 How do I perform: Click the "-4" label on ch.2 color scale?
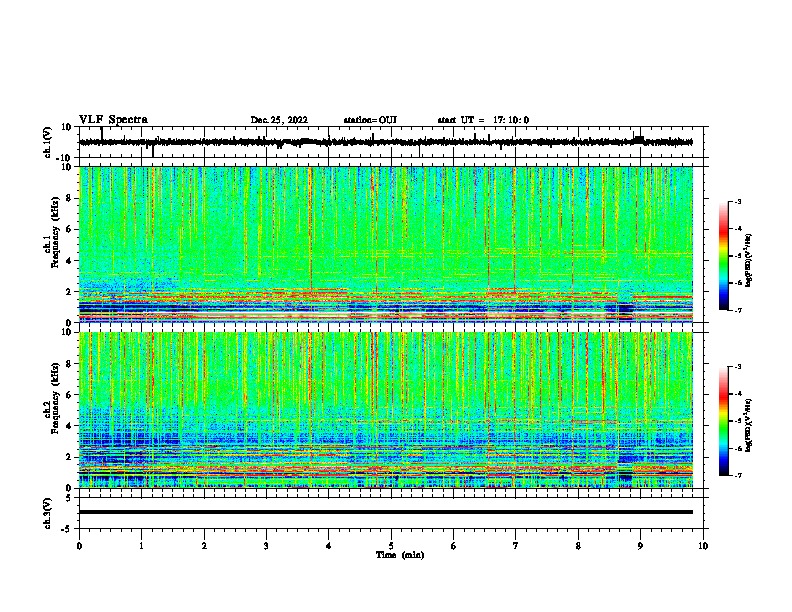click(737, 394)
